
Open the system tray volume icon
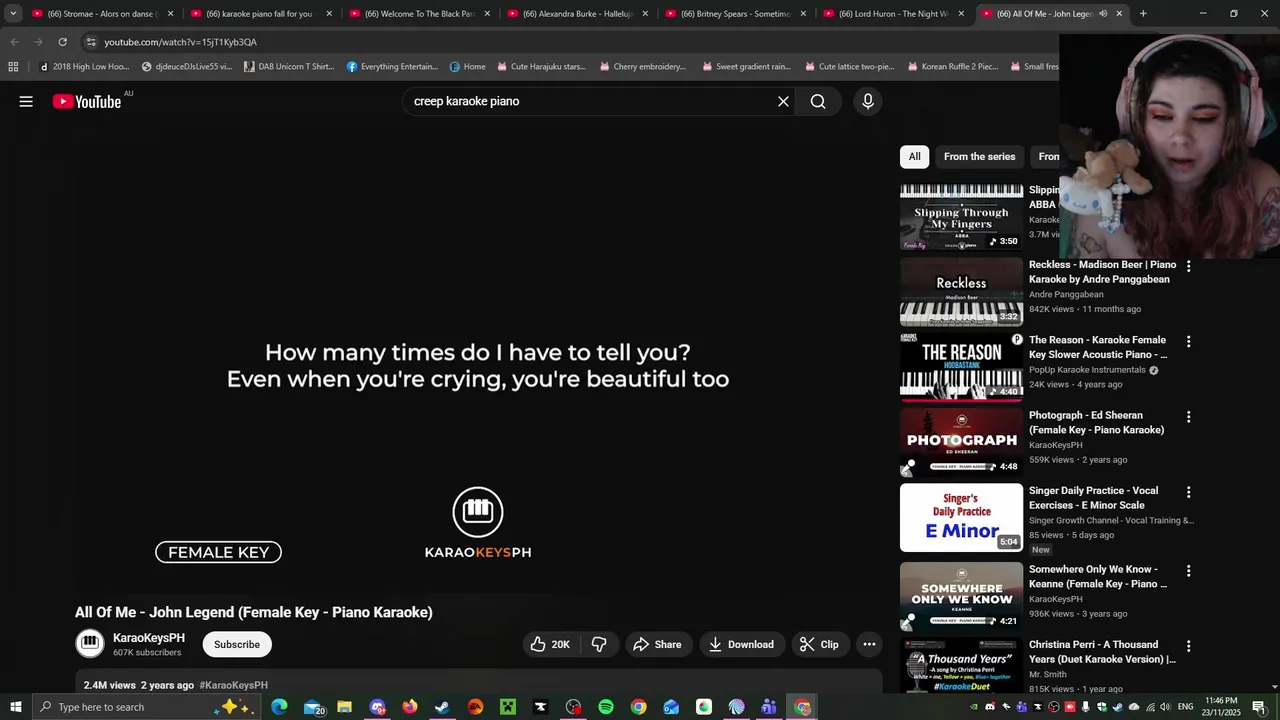[x=1164, y=707]
